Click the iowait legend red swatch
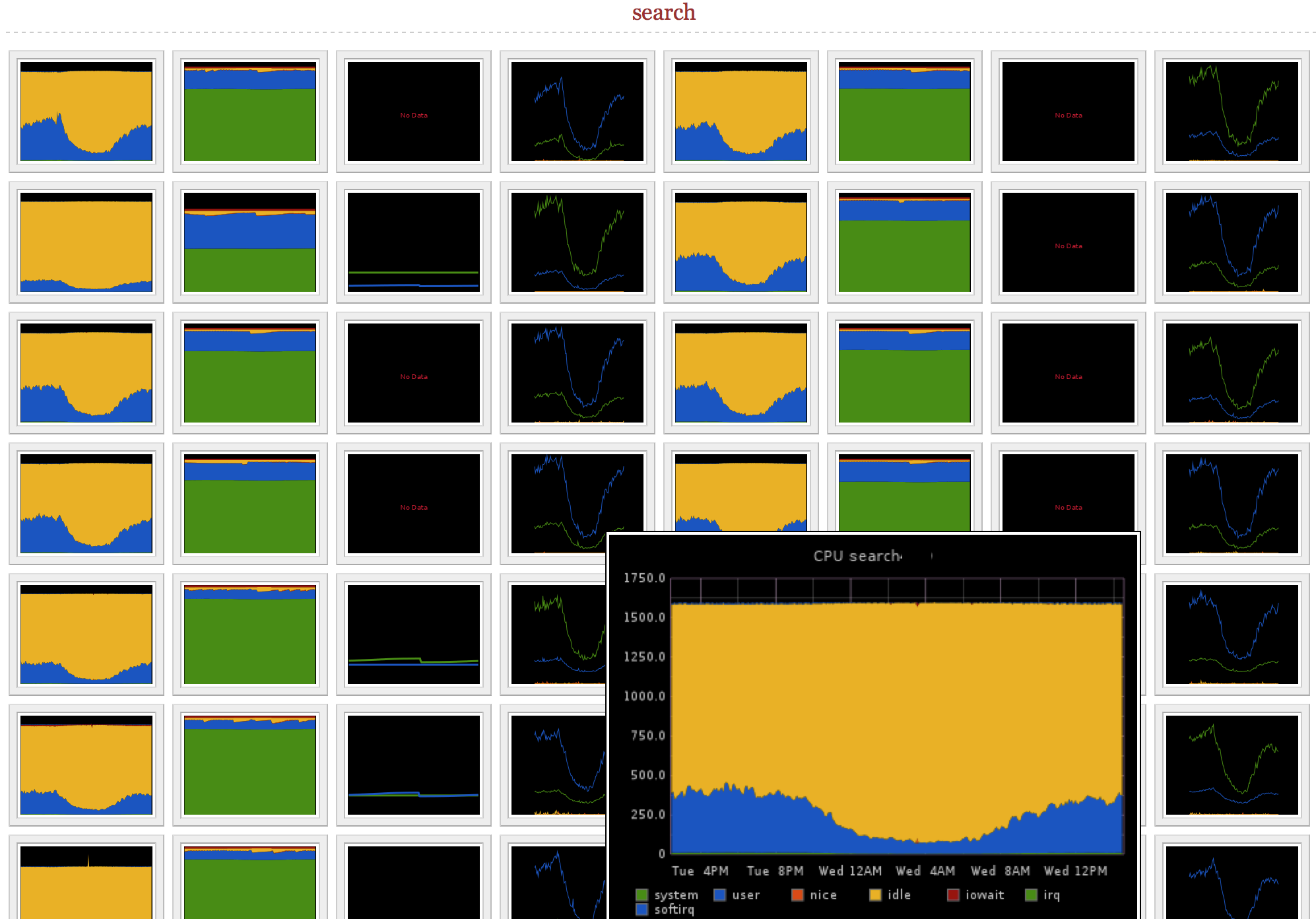 pos(953,895)
